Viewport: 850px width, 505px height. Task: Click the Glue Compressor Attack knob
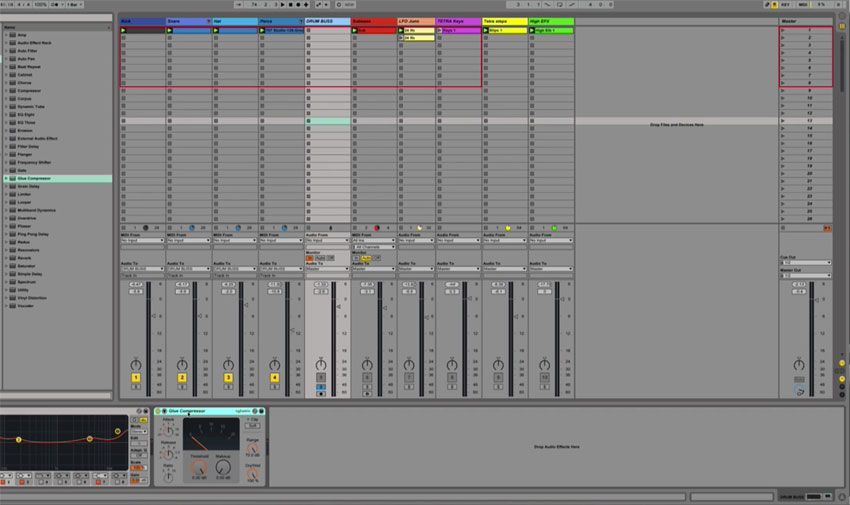point(168,431)
